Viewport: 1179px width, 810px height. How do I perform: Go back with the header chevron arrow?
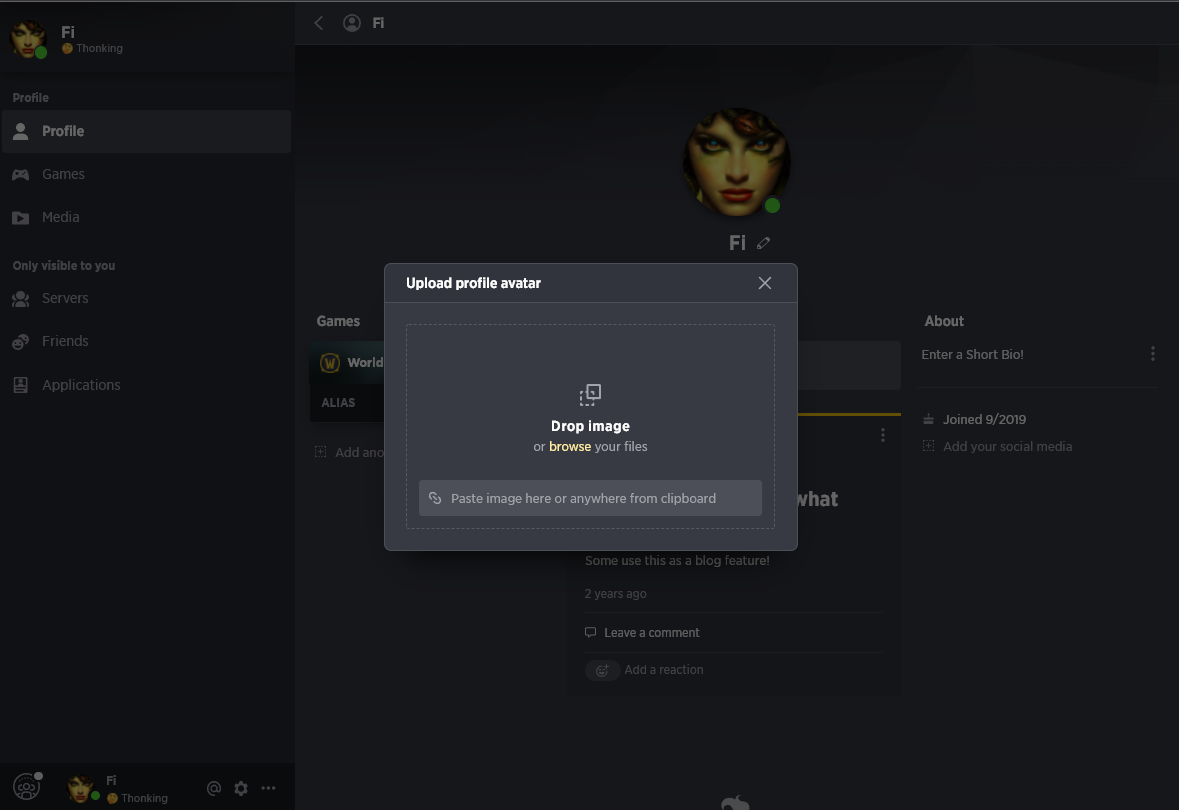tap(319, 23)
